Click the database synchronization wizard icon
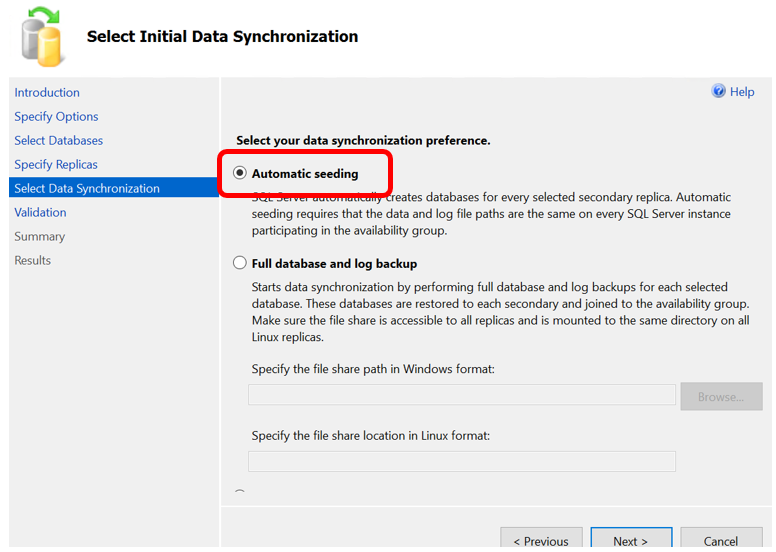The image size is (776, 552). [x=42, y=37]
